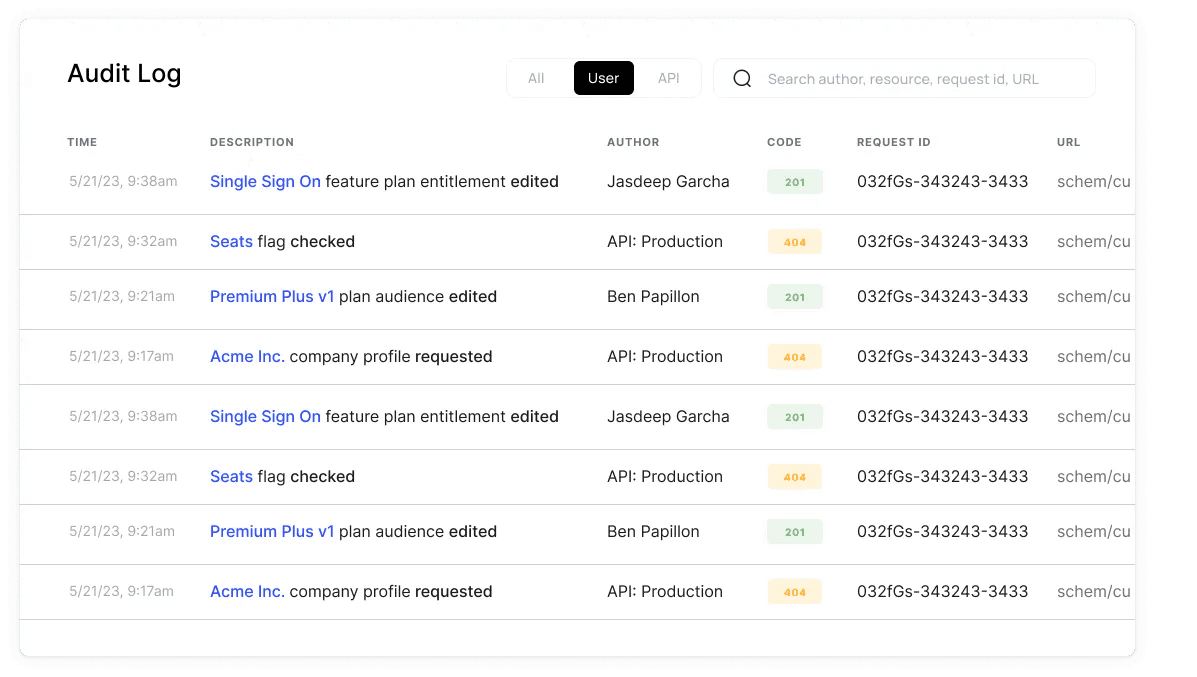Open the first Acme Inc. company link
The width and height of the screenshot is (1197, 677).
point(247,357)
